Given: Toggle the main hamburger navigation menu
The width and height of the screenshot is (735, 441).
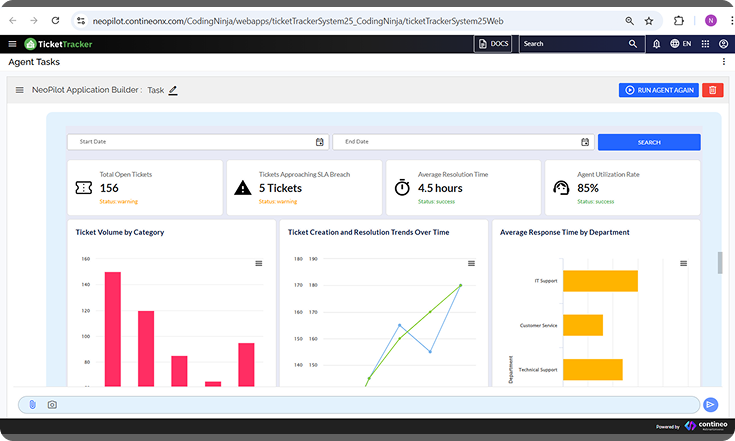Looking at the screenshot, I should pos(12,44).
